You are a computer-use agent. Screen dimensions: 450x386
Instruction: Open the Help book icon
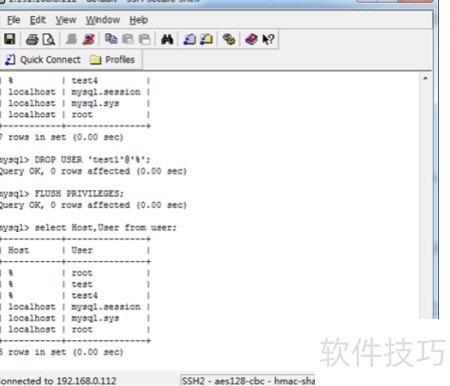click(251, 39)
